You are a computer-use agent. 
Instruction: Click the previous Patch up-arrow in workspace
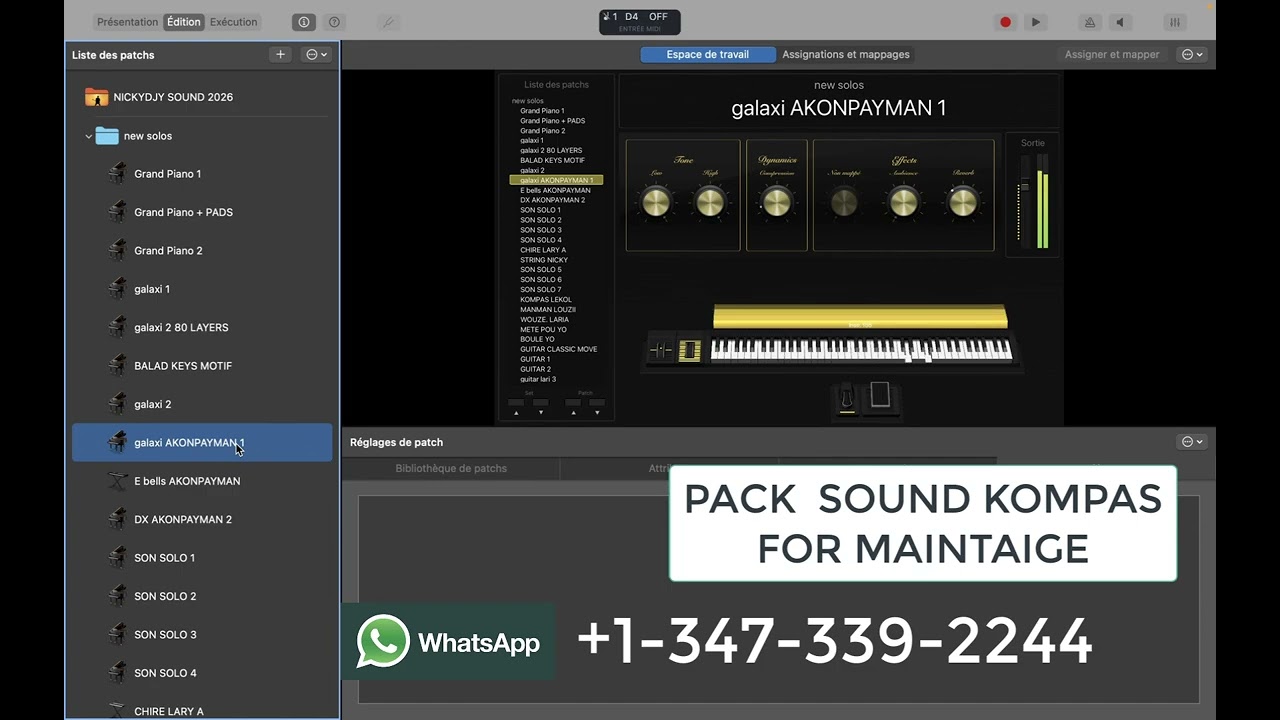click(x=573, y=411)
